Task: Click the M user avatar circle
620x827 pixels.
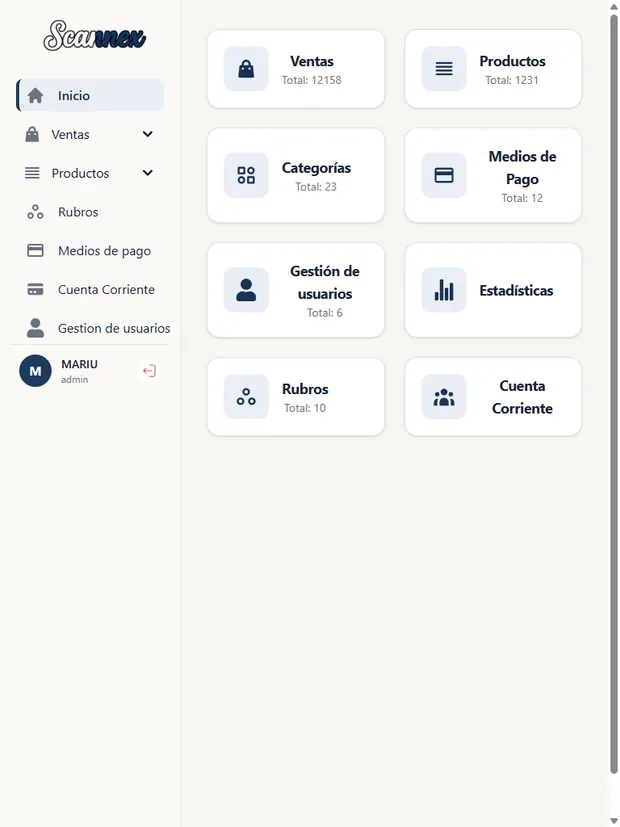Action: pyautogui.click(x=35, y=371)
